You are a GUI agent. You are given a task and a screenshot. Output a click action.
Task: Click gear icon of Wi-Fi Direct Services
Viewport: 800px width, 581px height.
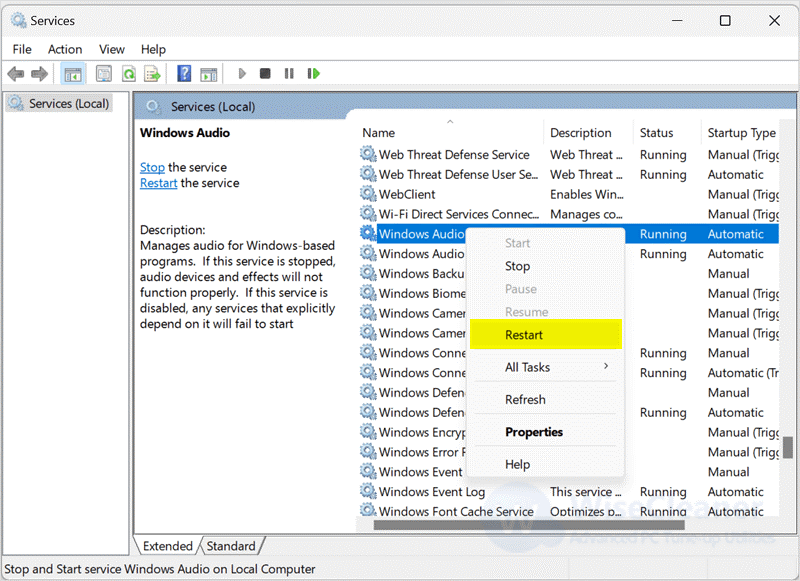click(x=368, y=213)
